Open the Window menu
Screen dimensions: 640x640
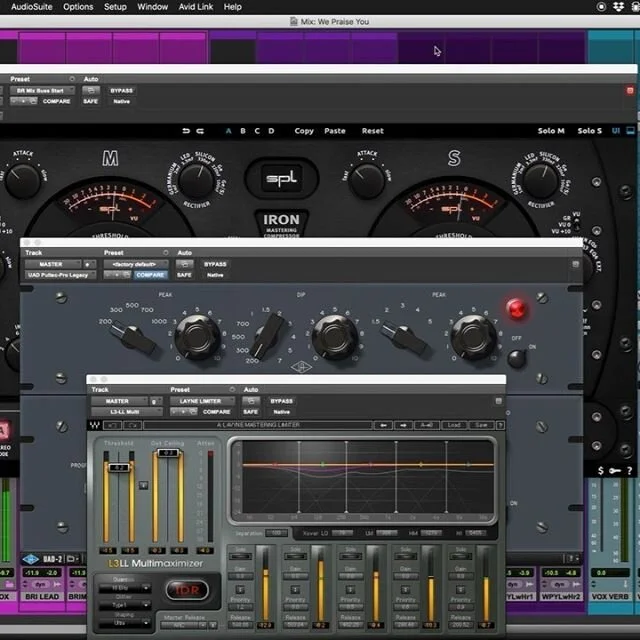click(x=153, y=7)
